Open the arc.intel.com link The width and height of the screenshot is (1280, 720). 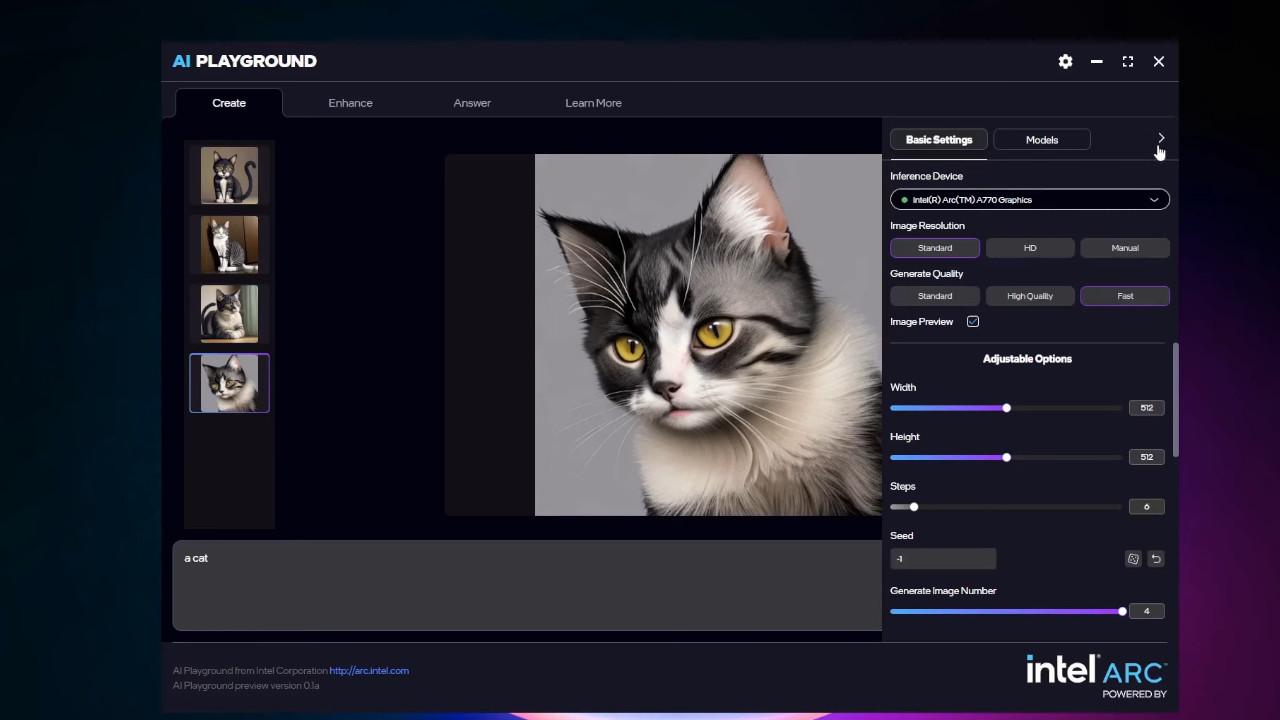click(369, 671)
